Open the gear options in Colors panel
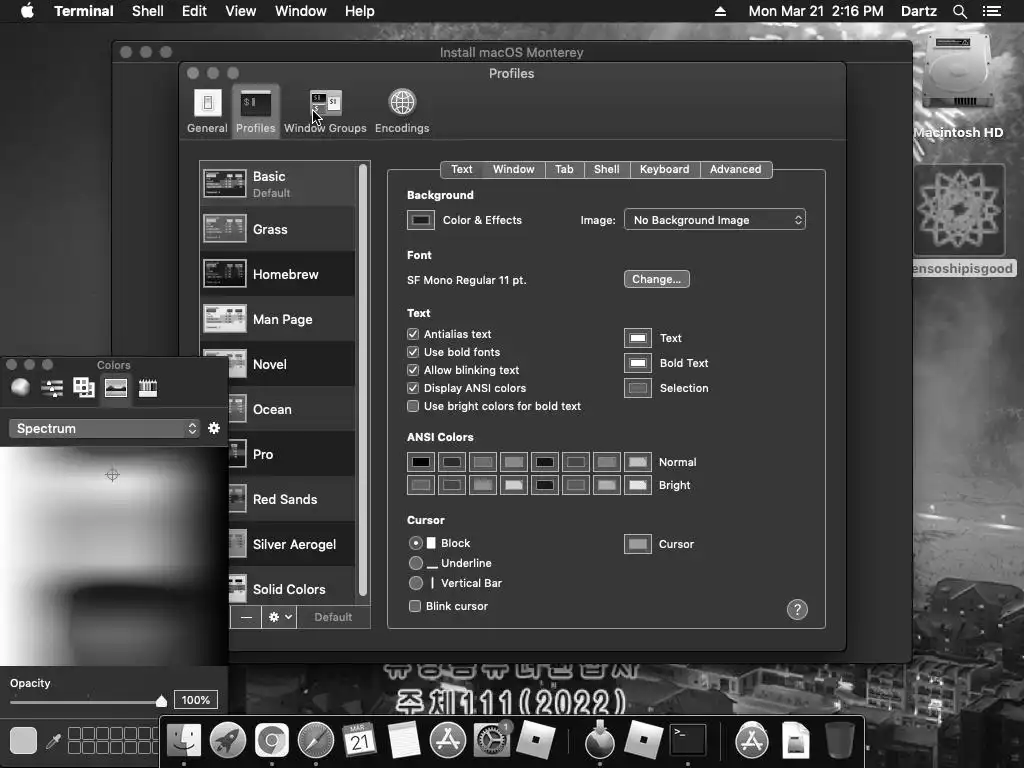The image size is (1024, 768). 214,428
